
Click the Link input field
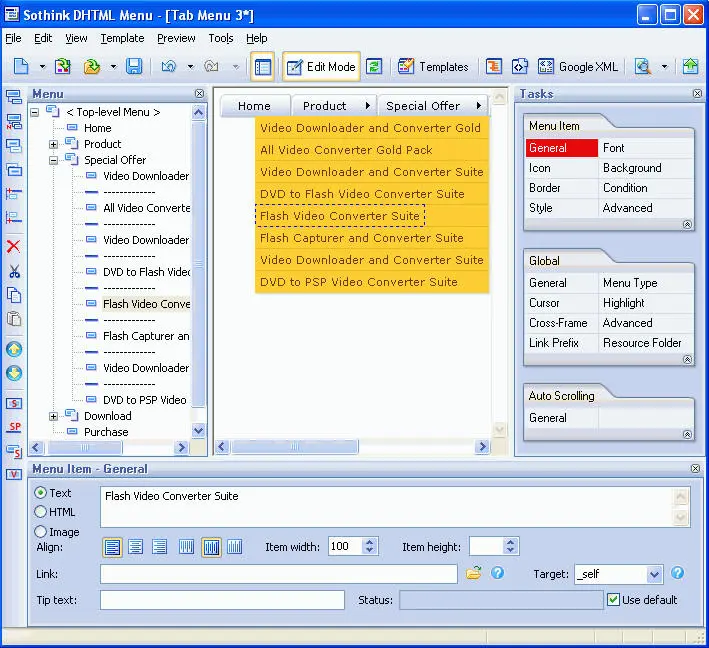click(x=279, y=574)
